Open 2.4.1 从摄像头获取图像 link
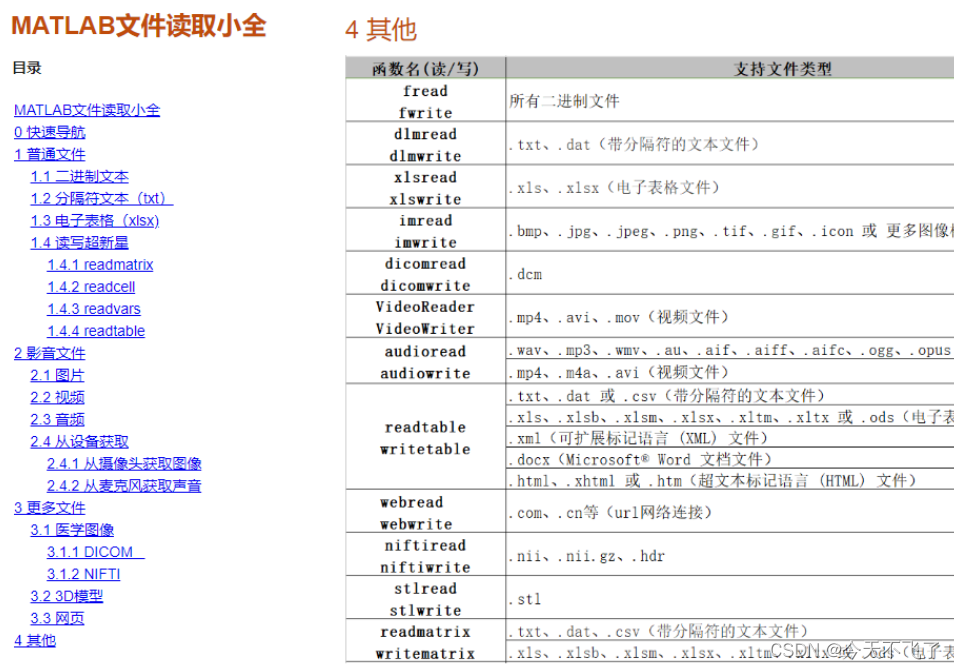This screenshot has width=954, height=669. click(124, 463)
